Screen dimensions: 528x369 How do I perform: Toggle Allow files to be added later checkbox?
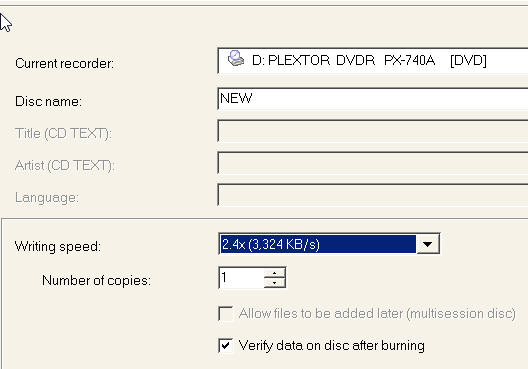(x=225, y=313)
